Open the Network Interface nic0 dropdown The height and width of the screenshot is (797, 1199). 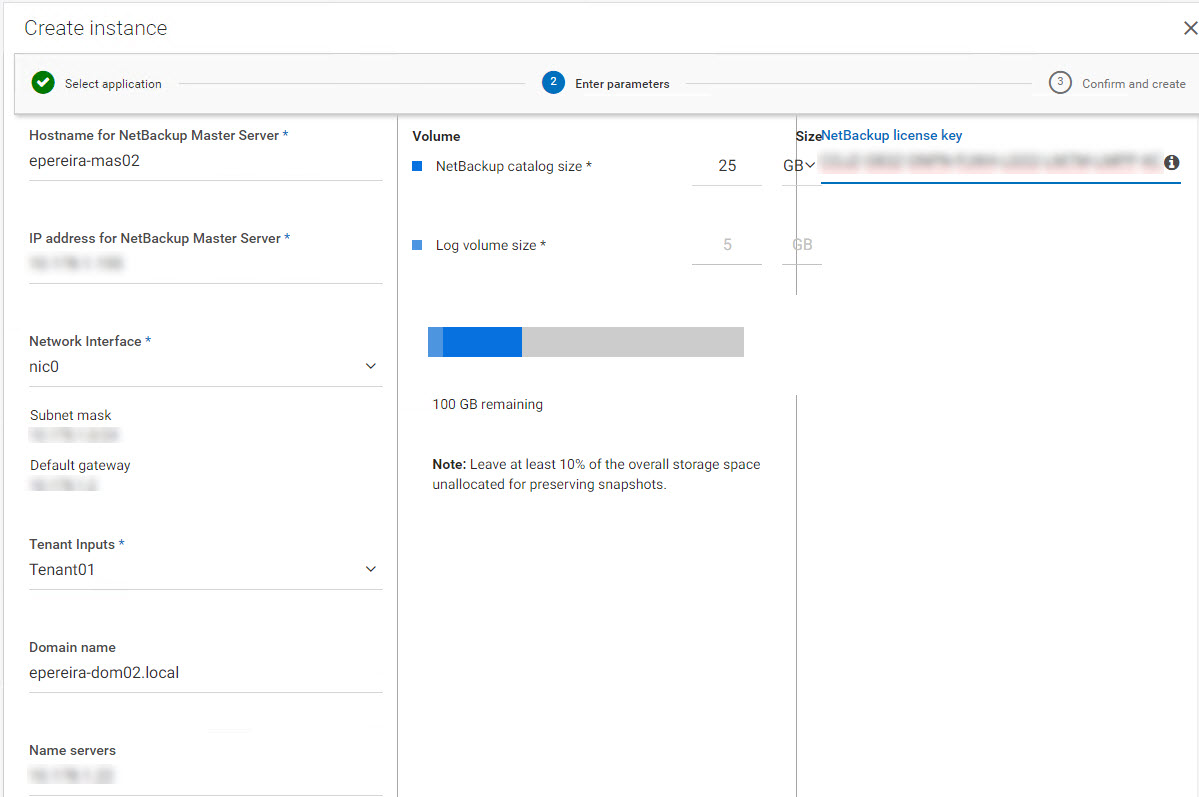pyautogui.click(x=205, y=366)
